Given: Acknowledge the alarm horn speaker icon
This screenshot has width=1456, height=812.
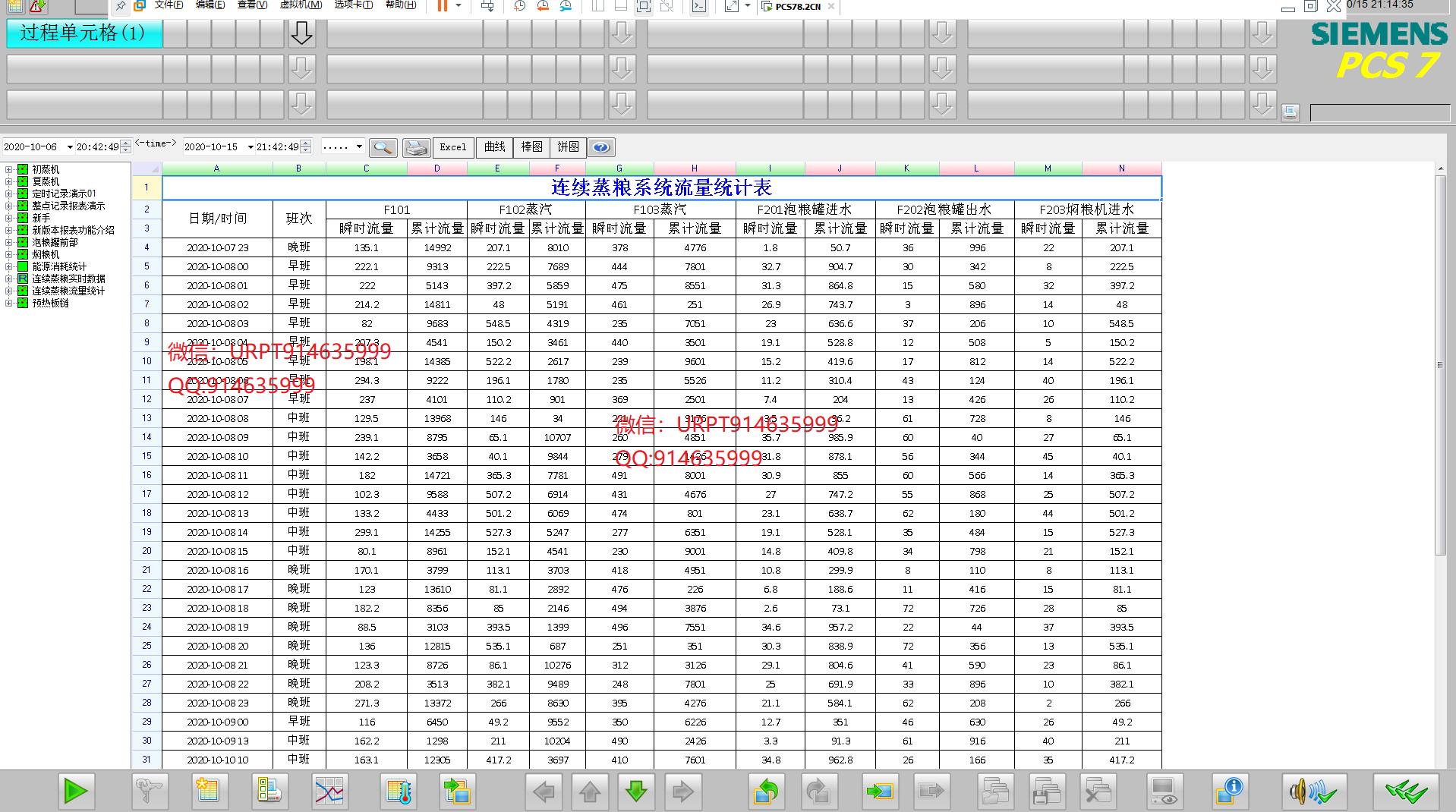Looking at the screenshot, I should pyautogui.click(x=1313, y=792).
